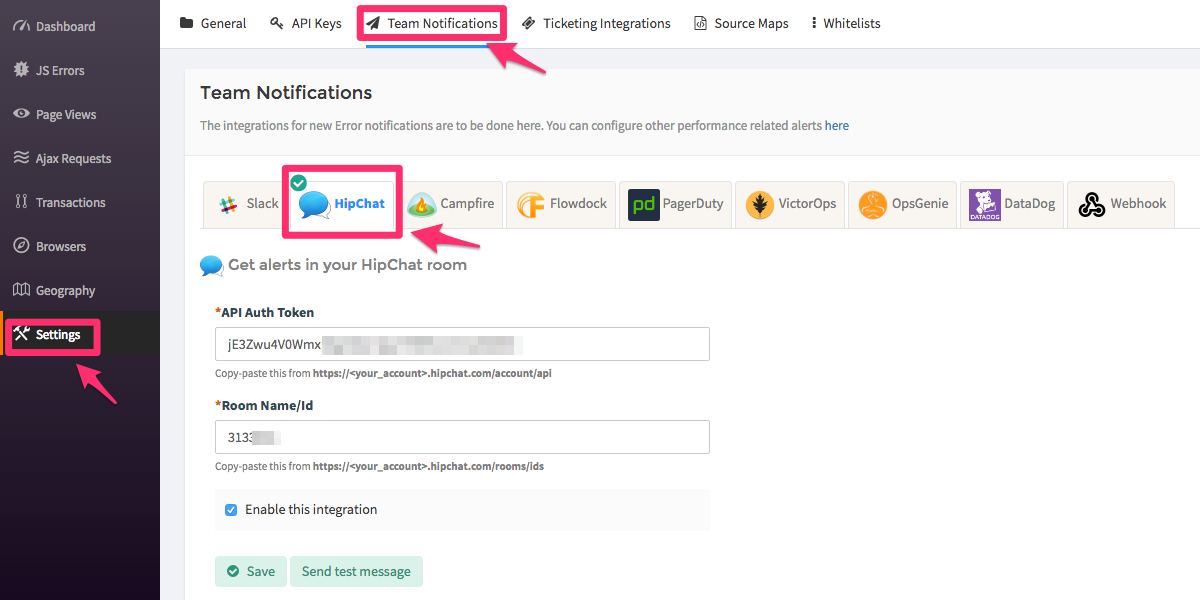This screenshot has width=1200, height=600.
Task: Click Send test message button
Action: click(x=356, y=571)
